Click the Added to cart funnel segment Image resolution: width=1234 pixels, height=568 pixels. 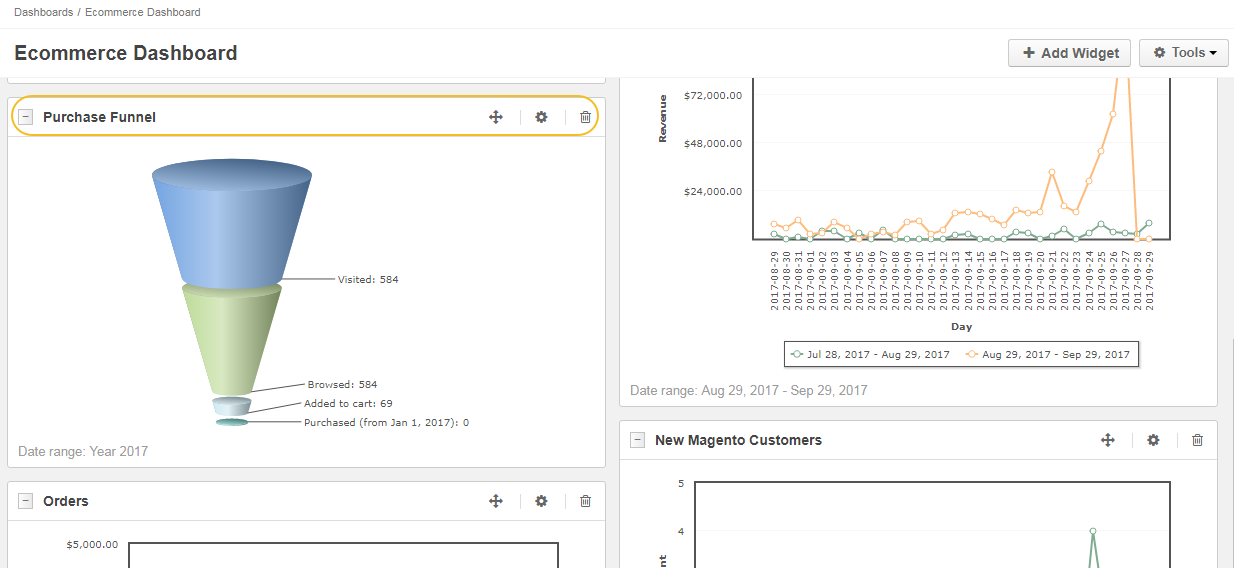point(231,405)
